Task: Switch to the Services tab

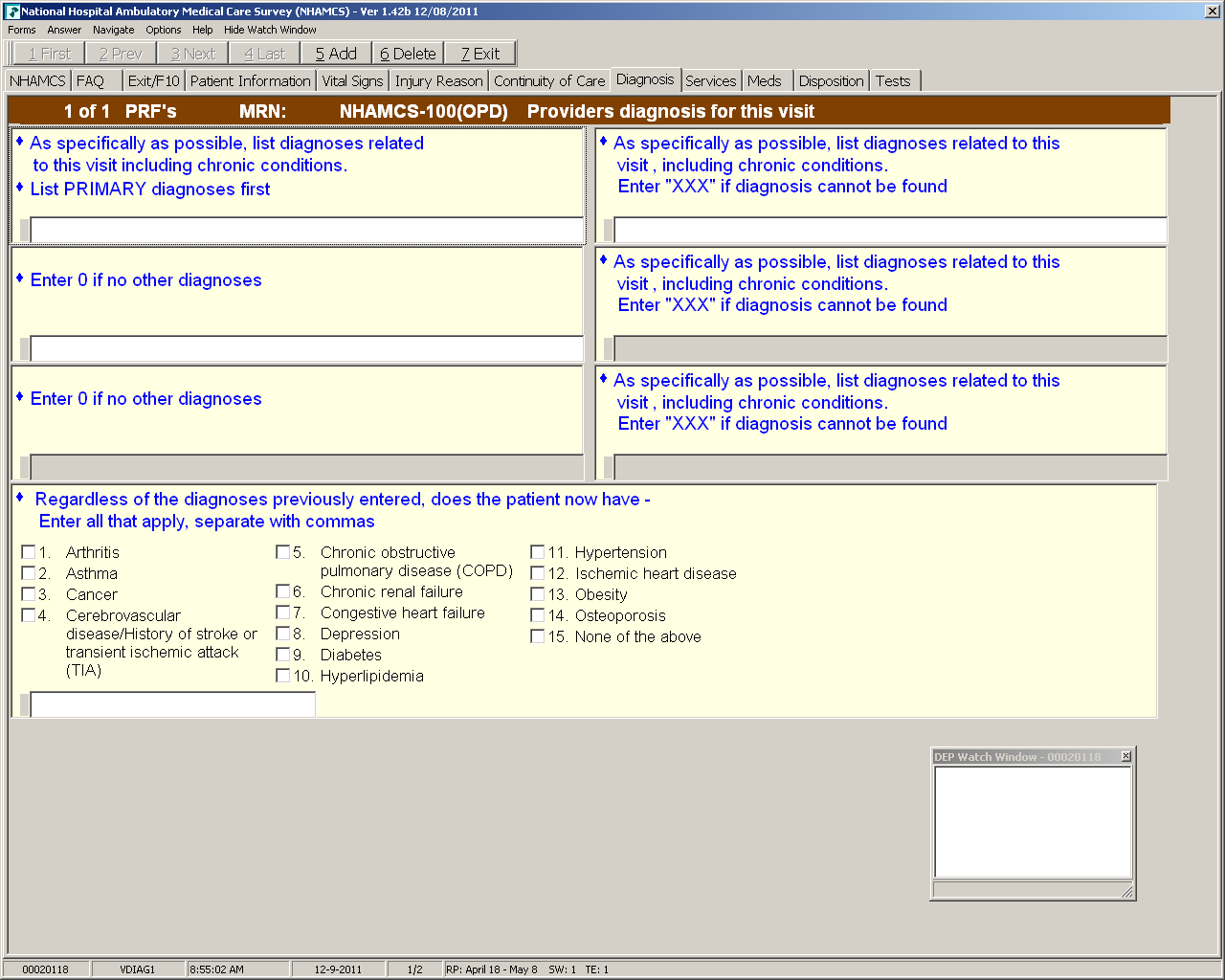Action: tap(711, 81)
